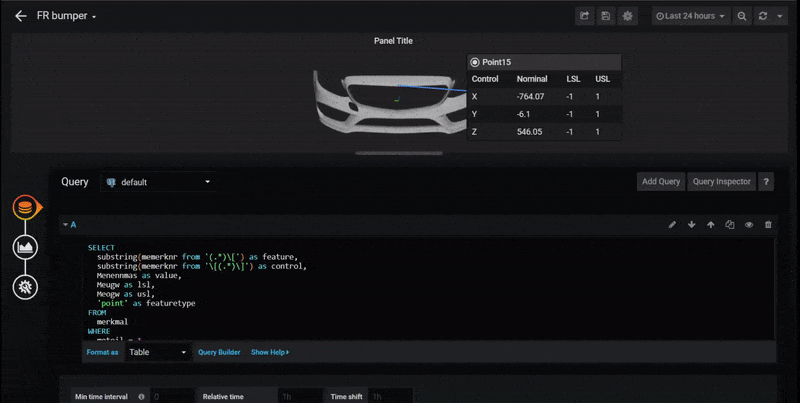Open the Query Inspector
This screenshot has width=800, height=403.
(721, 182)
